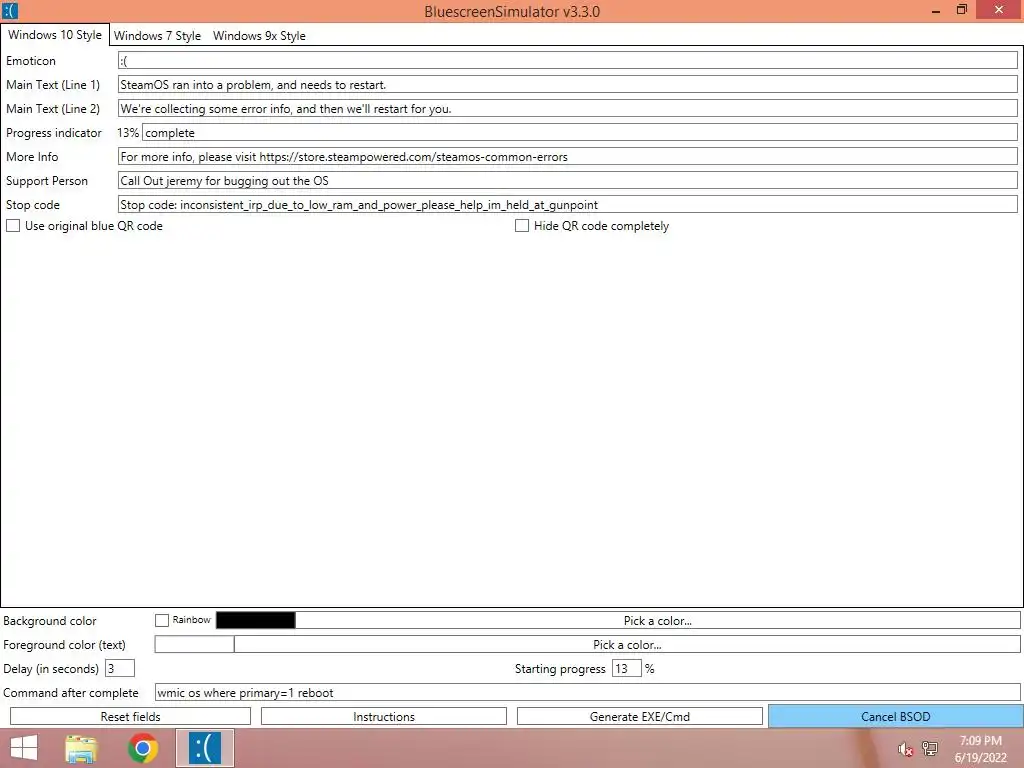Click the 'Background color' label
Image resolution: width=1024 pixels, height=768 pixels.
pos(50,621)
